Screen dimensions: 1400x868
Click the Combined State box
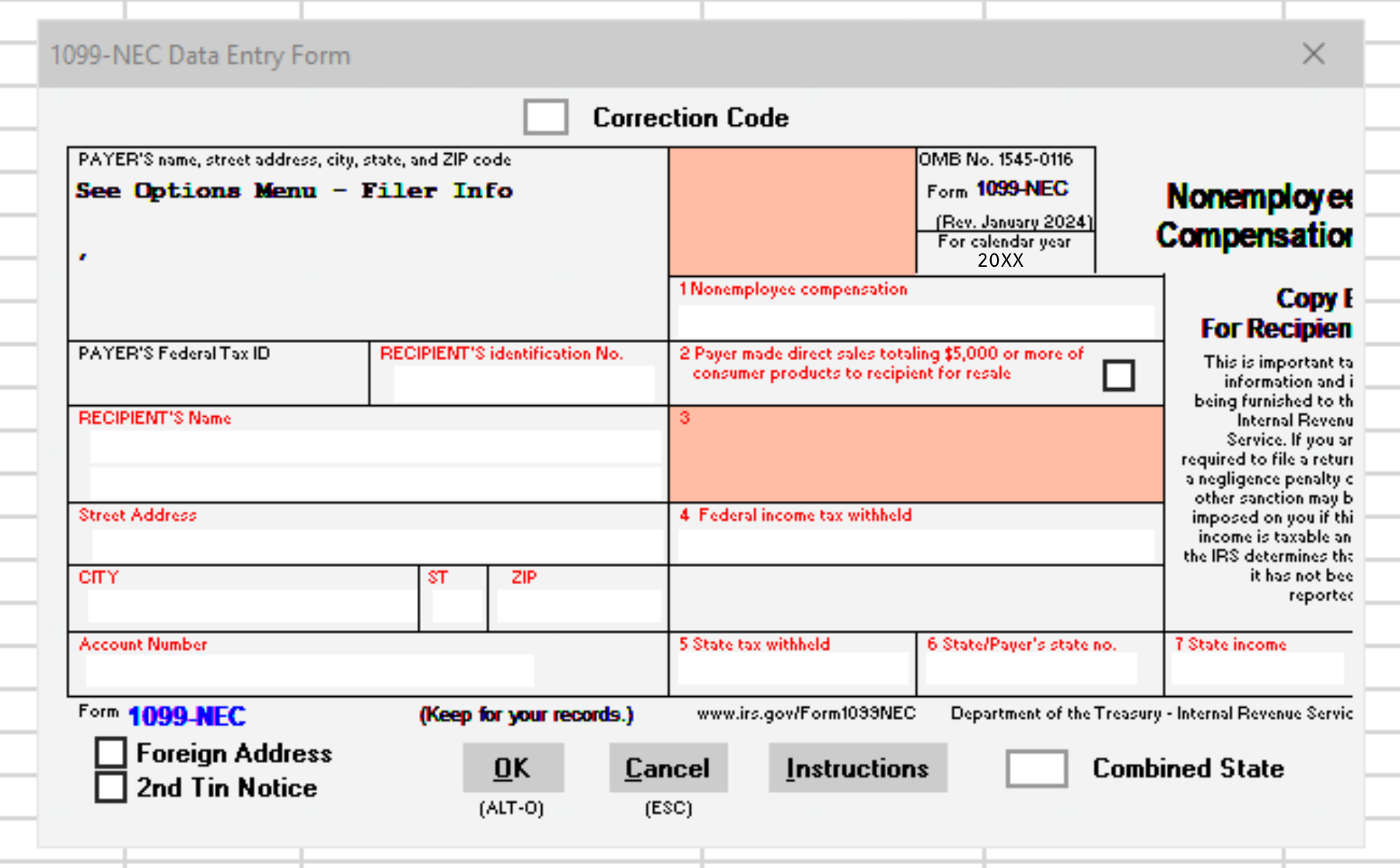pyautogui.click(x=1036, y=768)
